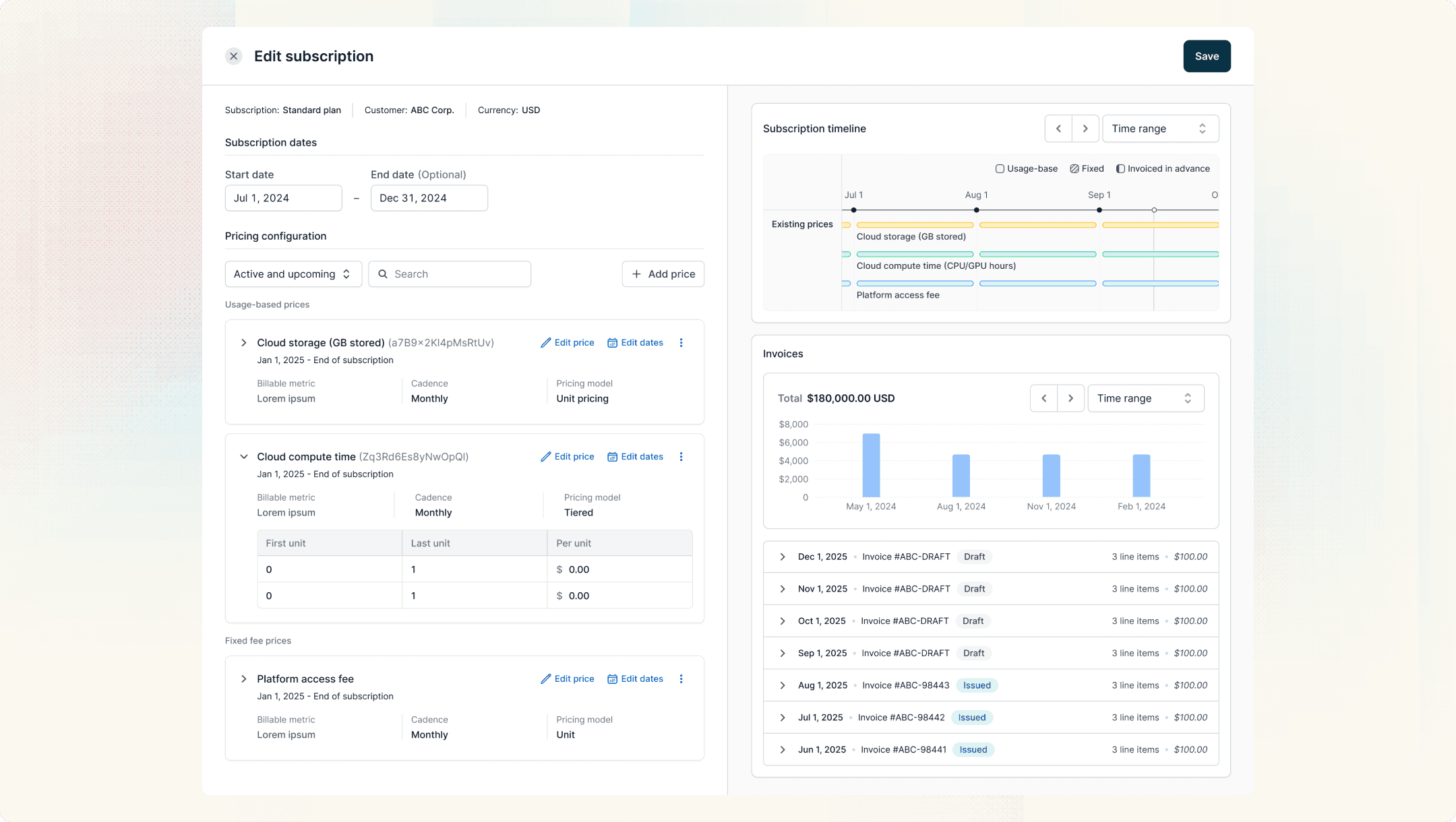Image resolution: width=1456 pixels, height=822 pixels.
Task: Open the Active and upcoming filter dropdown
Action: [293, 274]
